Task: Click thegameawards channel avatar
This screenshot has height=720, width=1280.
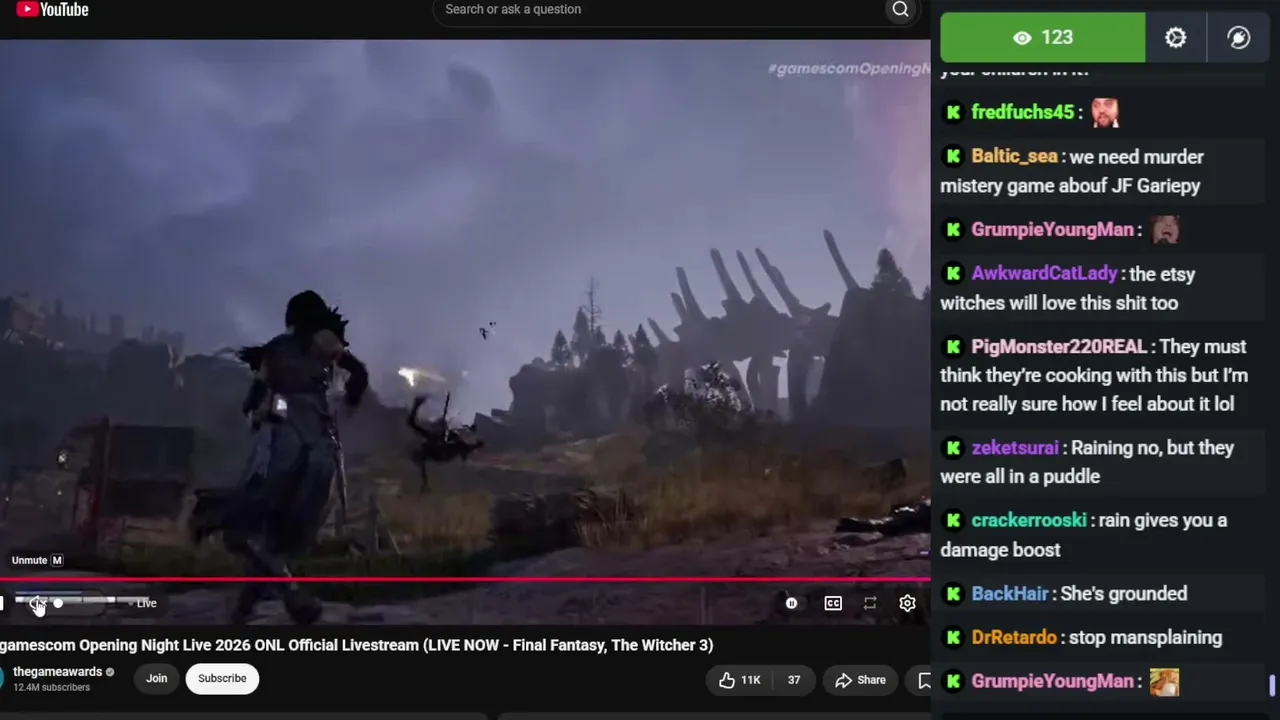Action: coord(1,678)
